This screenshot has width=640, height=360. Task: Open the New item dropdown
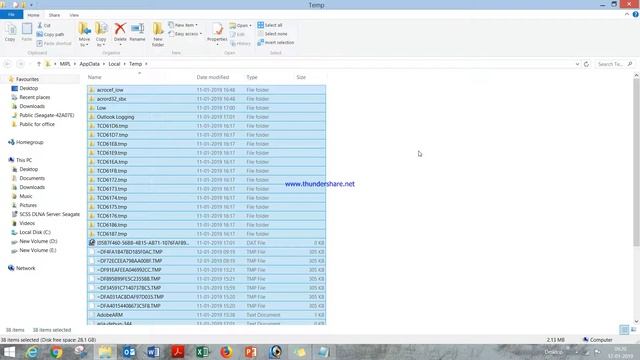click(183, 25)
